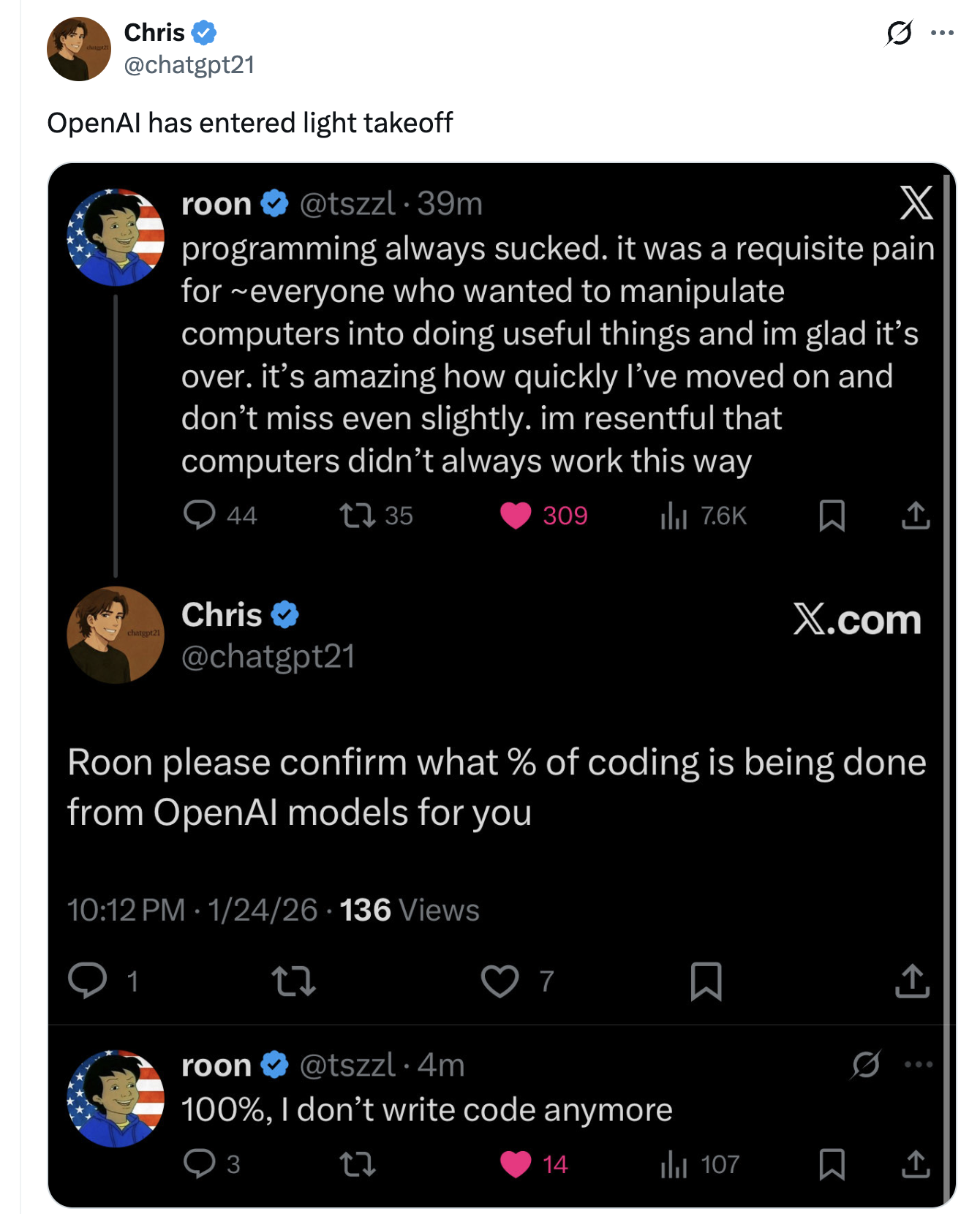The width and height of the screenshot is (980, 1214).
Task: Open @chatgpt21 profile handle at top
Action: [x=189, y=65]
